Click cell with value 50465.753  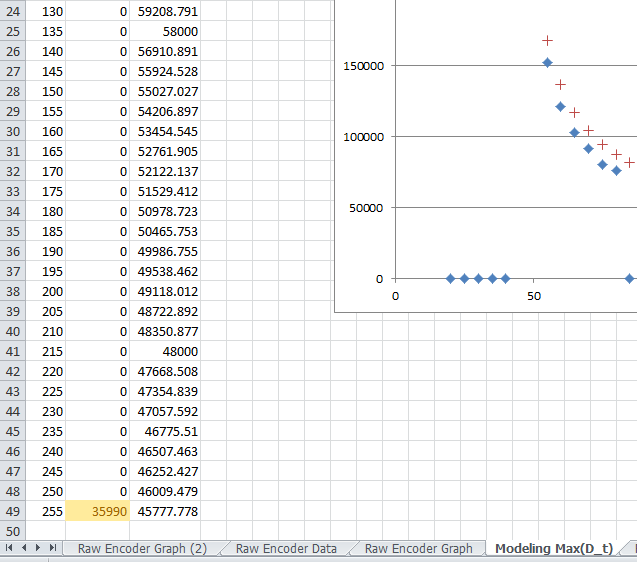click(165, 231)
